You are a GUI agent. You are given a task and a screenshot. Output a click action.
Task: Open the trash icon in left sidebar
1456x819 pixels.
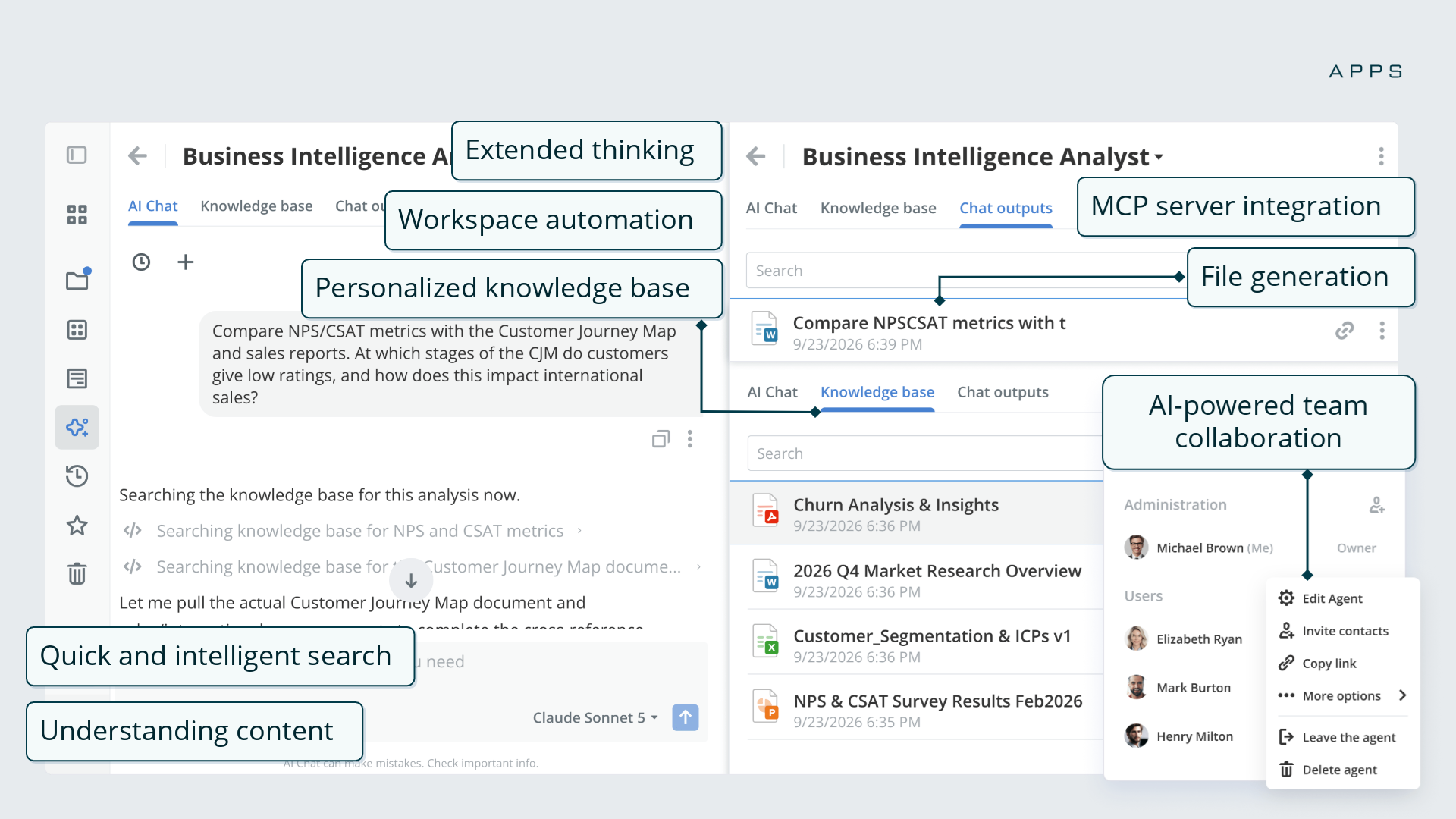(x=77, y=573)
